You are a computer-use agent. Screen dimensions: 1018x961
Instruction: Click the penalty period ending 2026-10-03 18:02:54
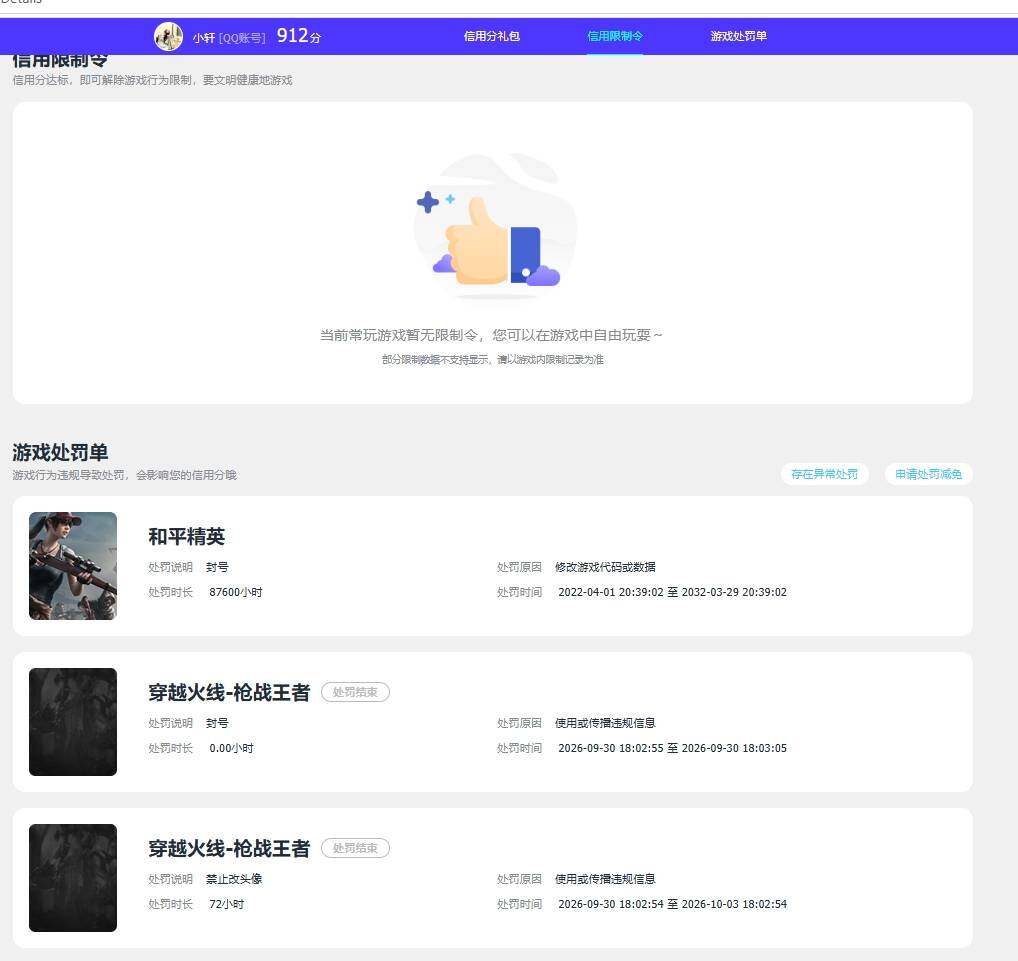673,904
